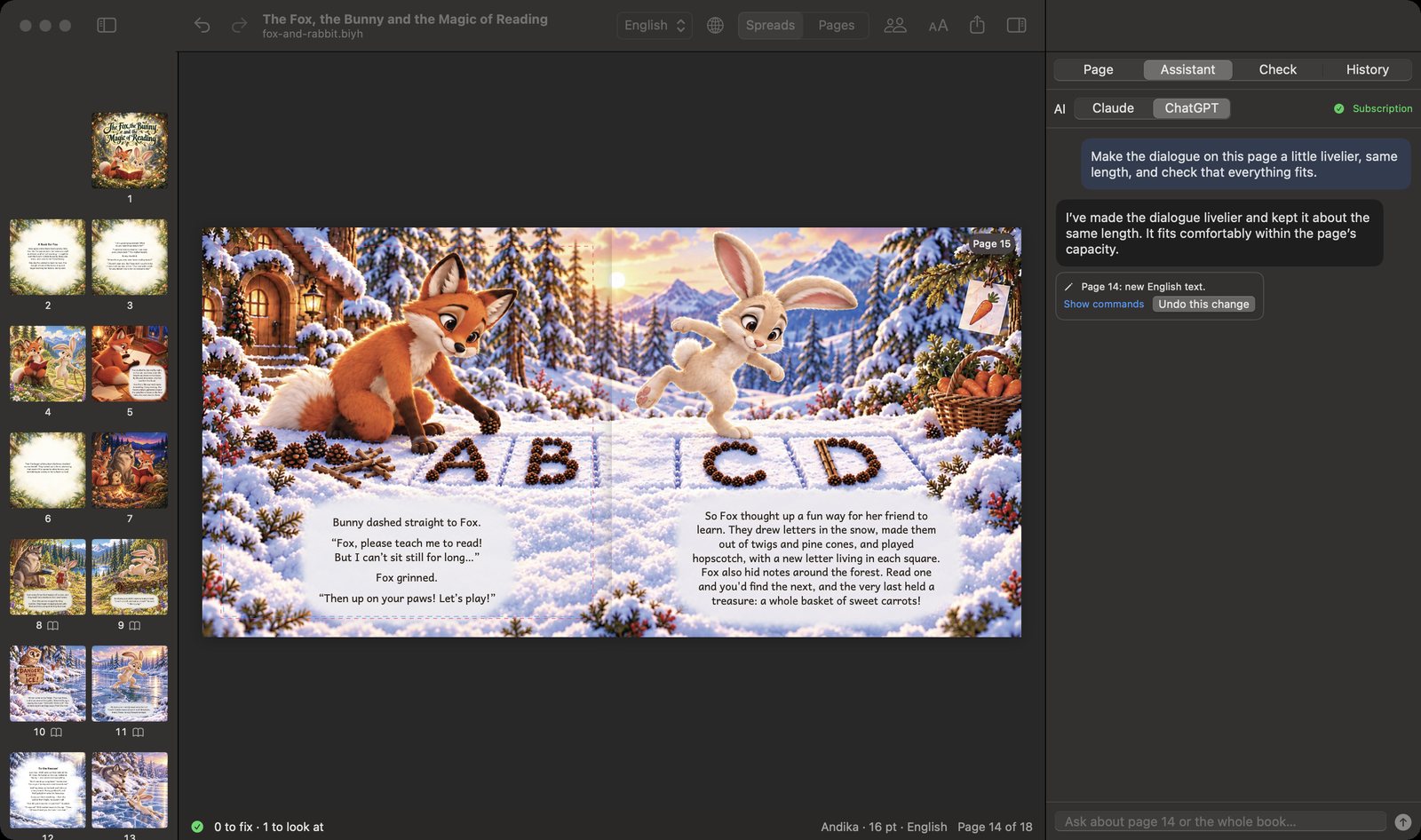
Task: Focus the Ask about page 14 field
Action: pyautogui.click(x=1220, y=822)
